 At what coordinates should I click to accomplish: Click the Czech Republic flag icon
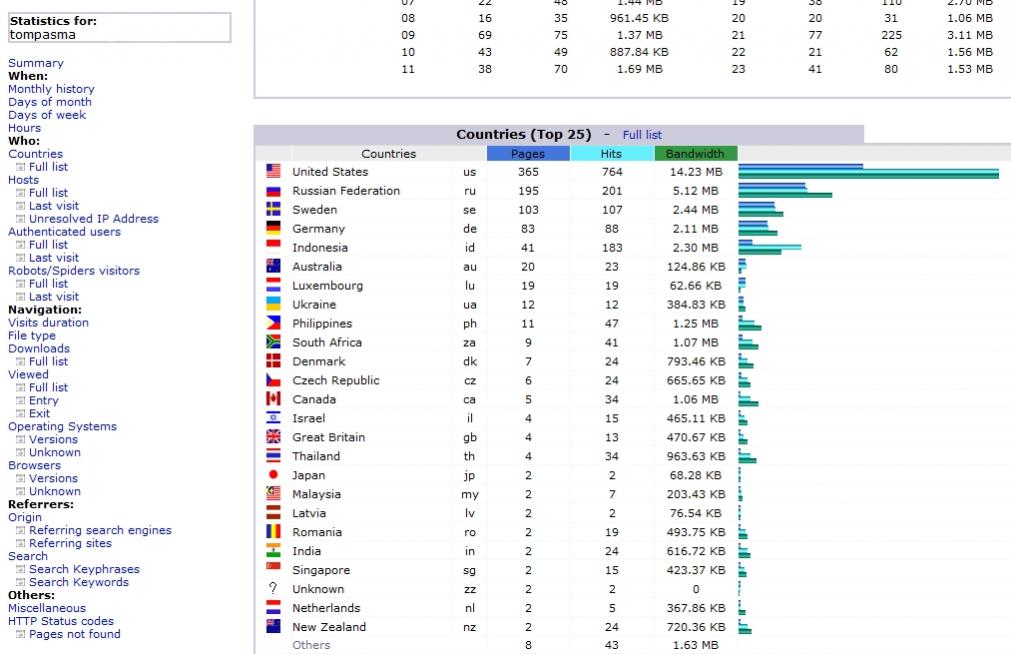click(x=273, y=380)
